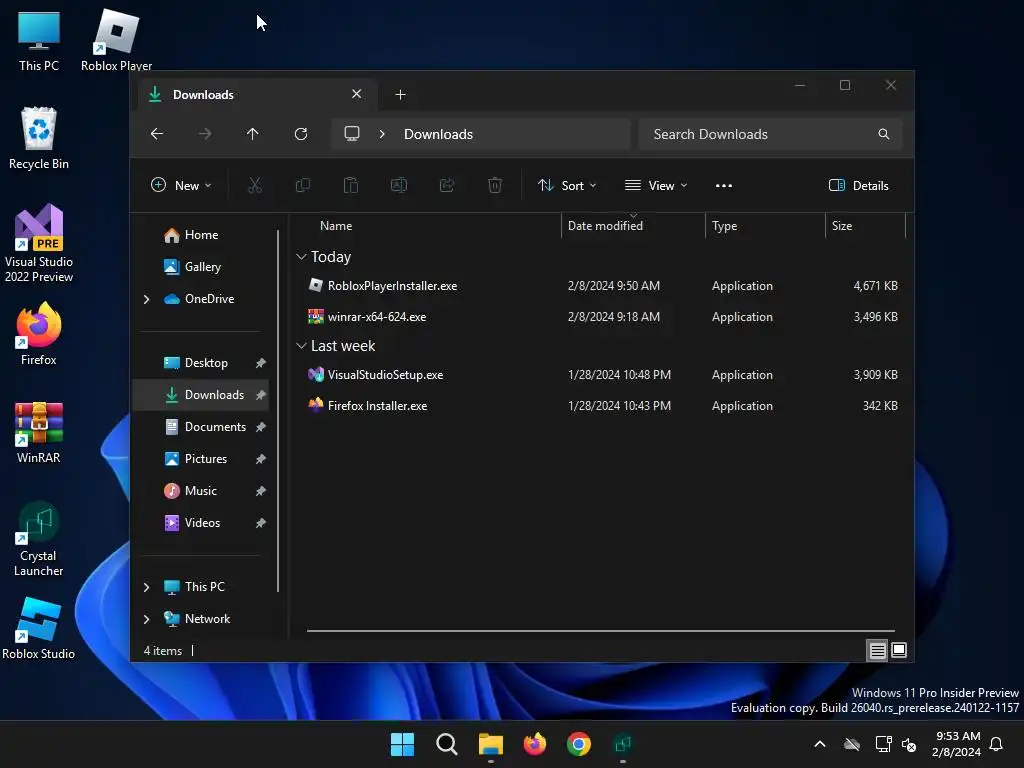Open the New item dropdown
Image resolution: width=1024 pixels, height=768 pixels.
181,185
